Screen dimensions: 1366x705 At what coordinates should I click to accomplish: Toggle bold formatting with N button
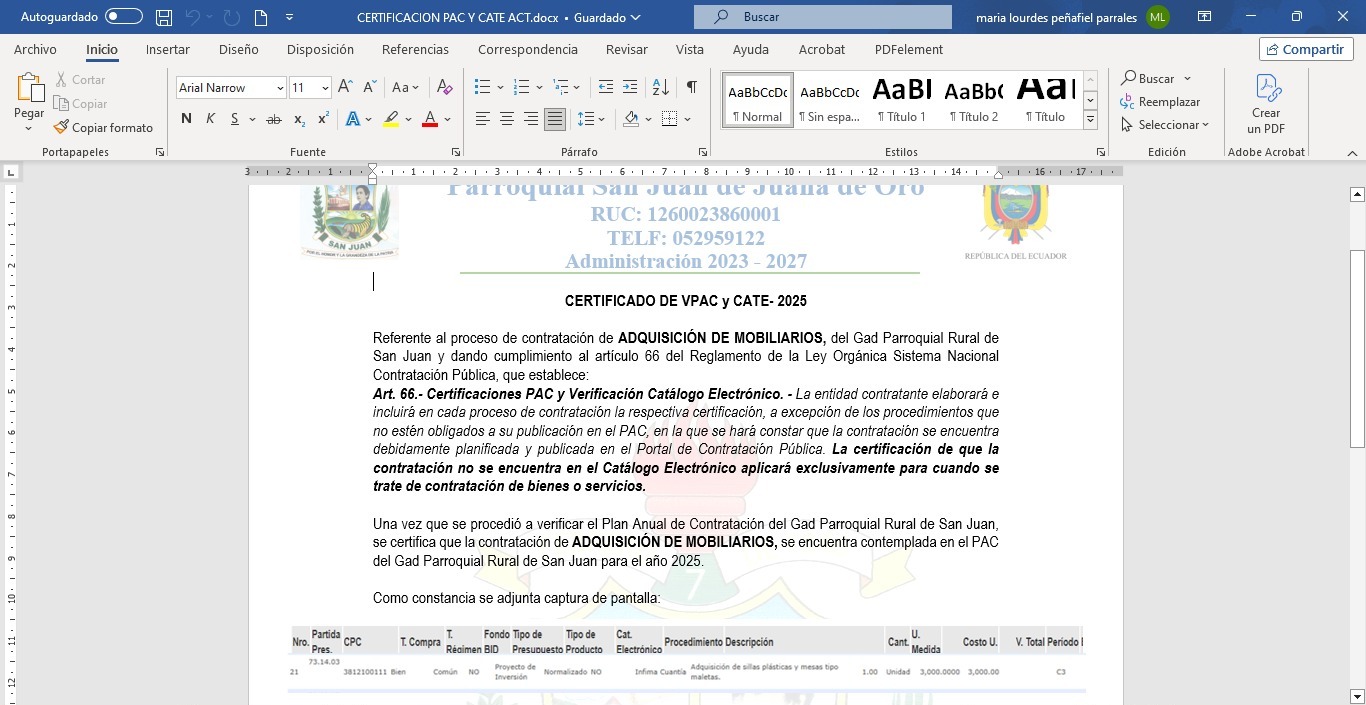click(186, 119)
